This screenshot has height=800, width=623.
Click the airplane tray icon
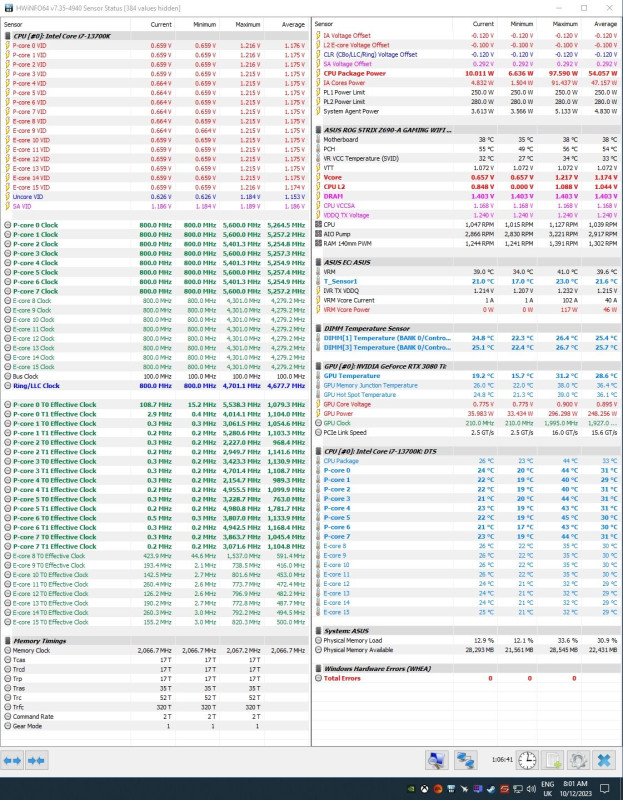pyautogui.click(x=464, y=789)
